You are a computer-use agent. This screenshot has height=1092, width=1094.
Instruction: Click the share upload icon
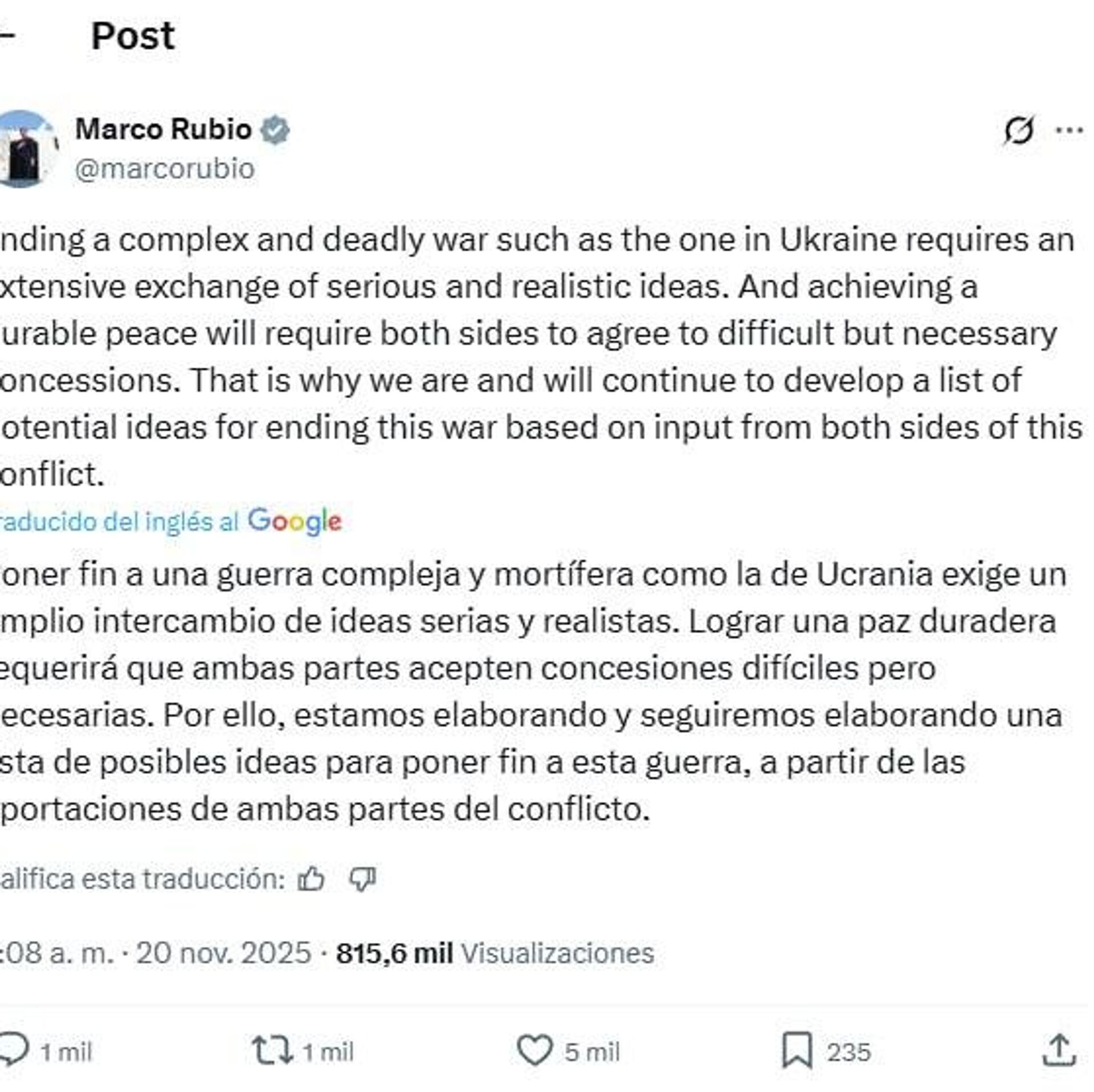click(1059, 1050)
